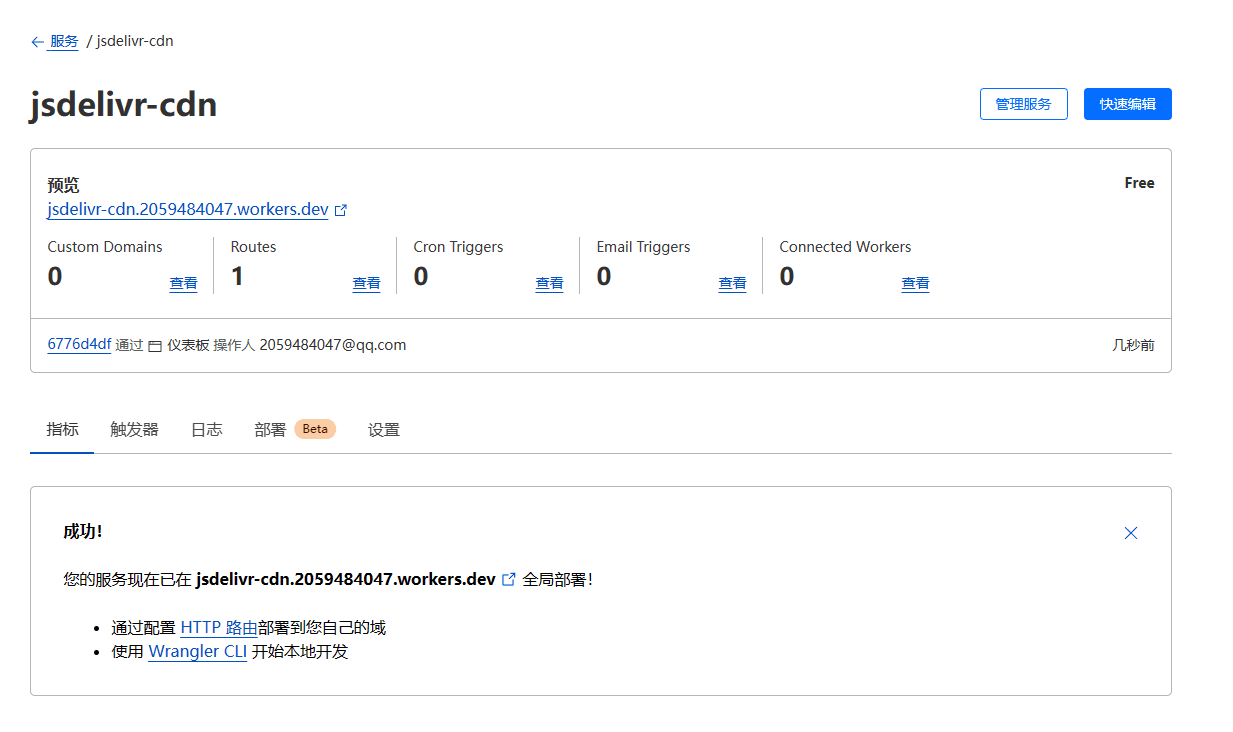Switch to the 设置 tab

pyautogui.click(x=384, y=430)
